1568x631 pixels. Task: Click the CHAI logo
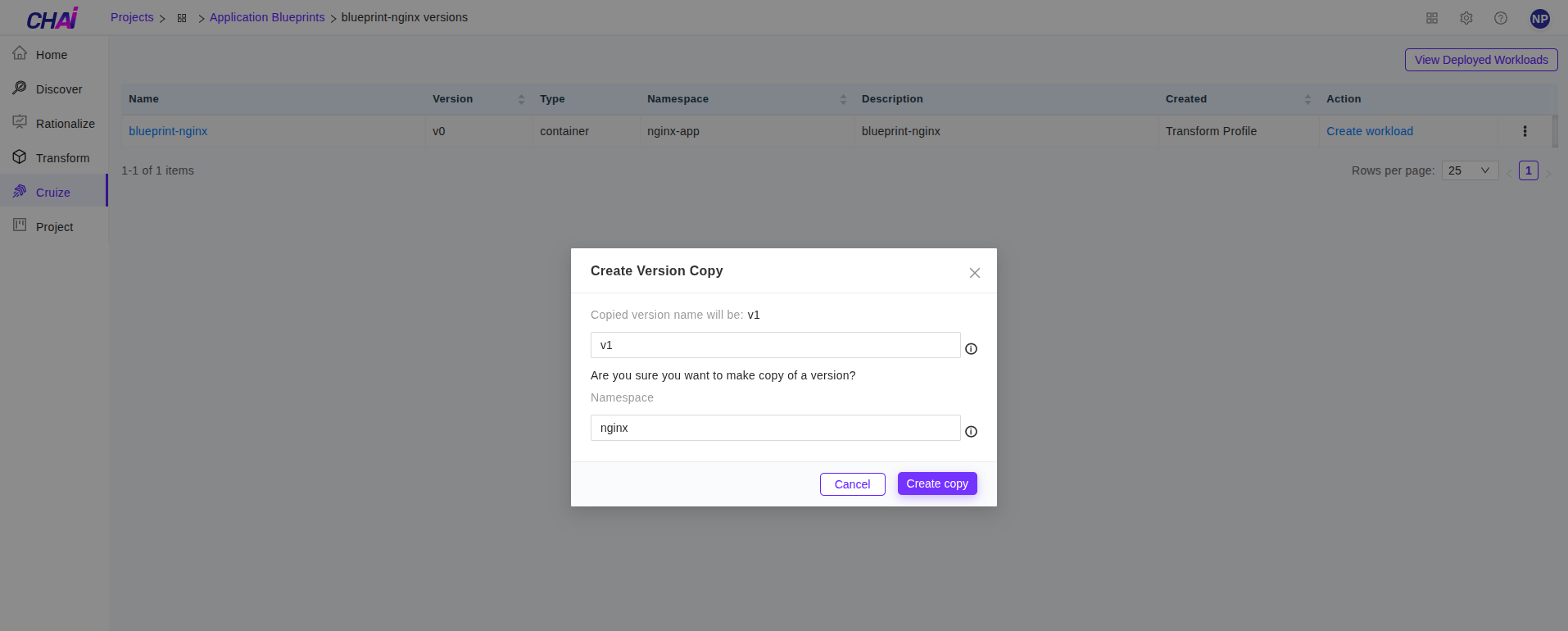(x=52, y=19)
